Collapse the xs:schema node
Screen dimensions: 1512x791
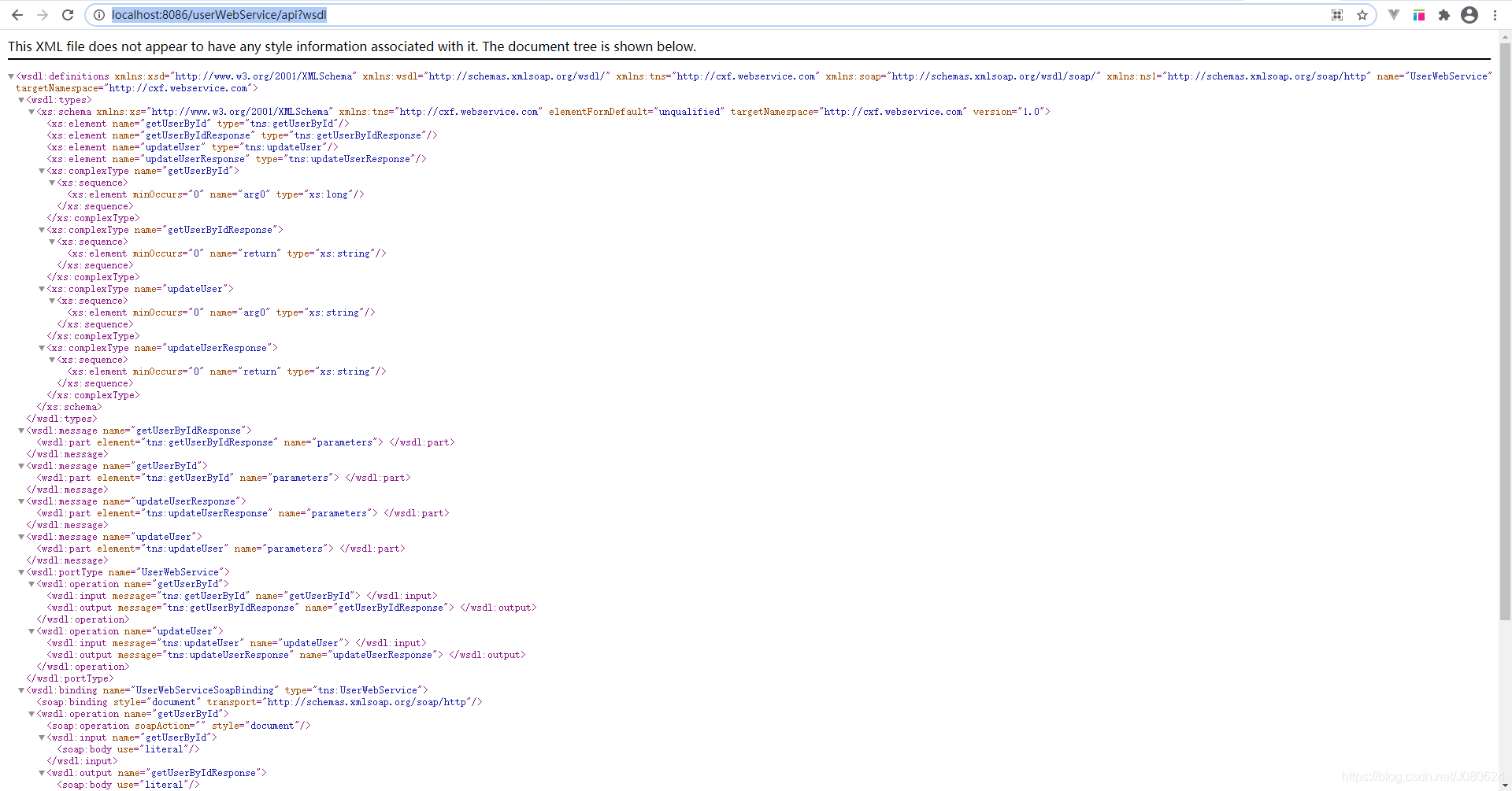pyautogui.click(x=31, y=112)
